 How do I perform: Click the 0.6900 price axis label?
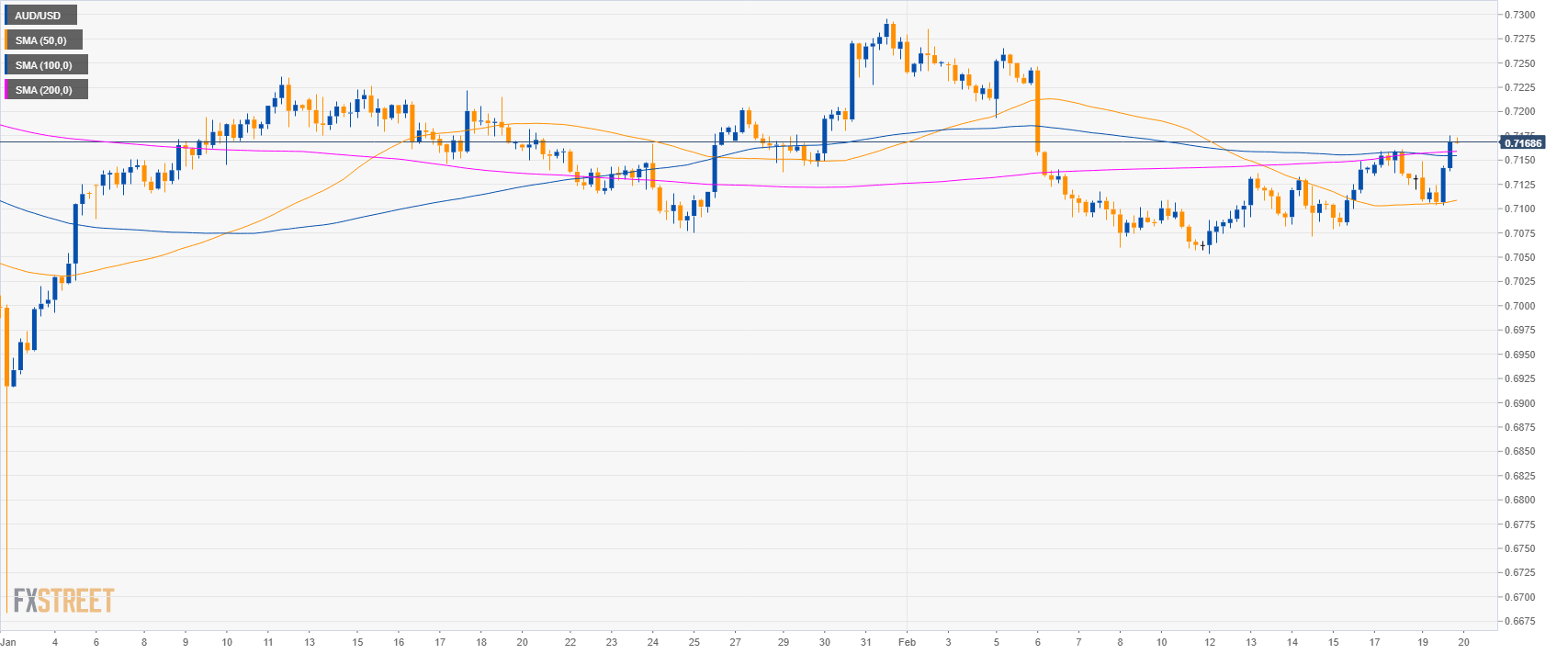coord(1519,403)
